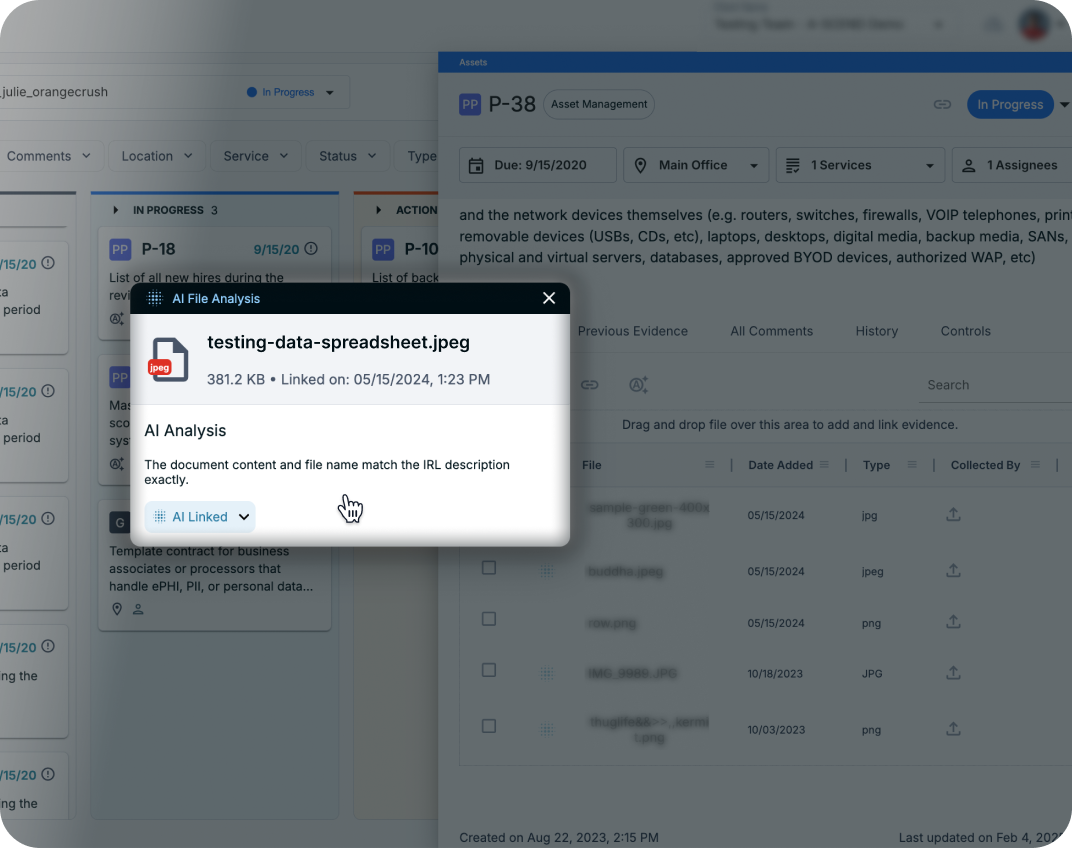Open the History tab
This screenshot has width=1072, height=848.
coord(876,331)
